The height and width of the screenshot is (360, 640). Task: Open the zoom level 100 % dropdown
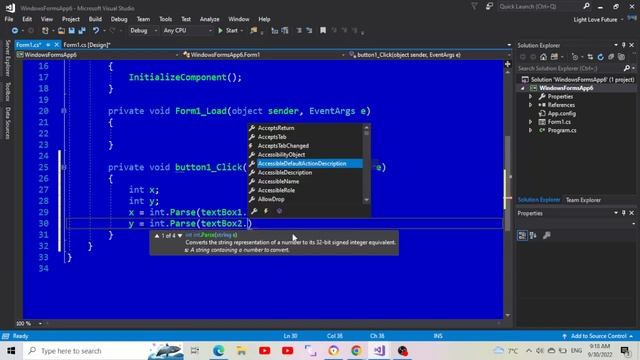[40, 323]
